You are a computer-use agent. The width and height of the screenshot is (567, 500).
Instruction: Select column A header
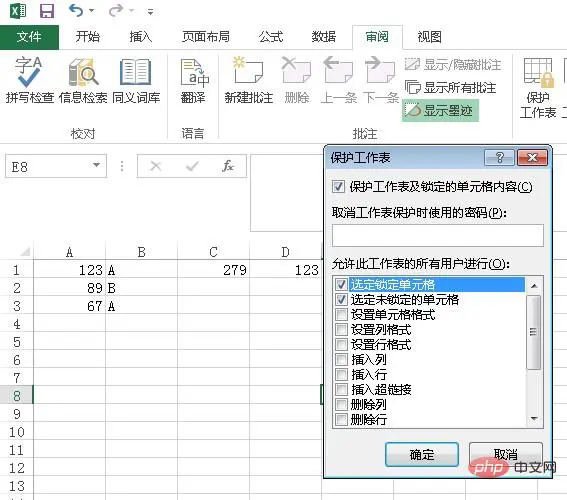(69, 252)
